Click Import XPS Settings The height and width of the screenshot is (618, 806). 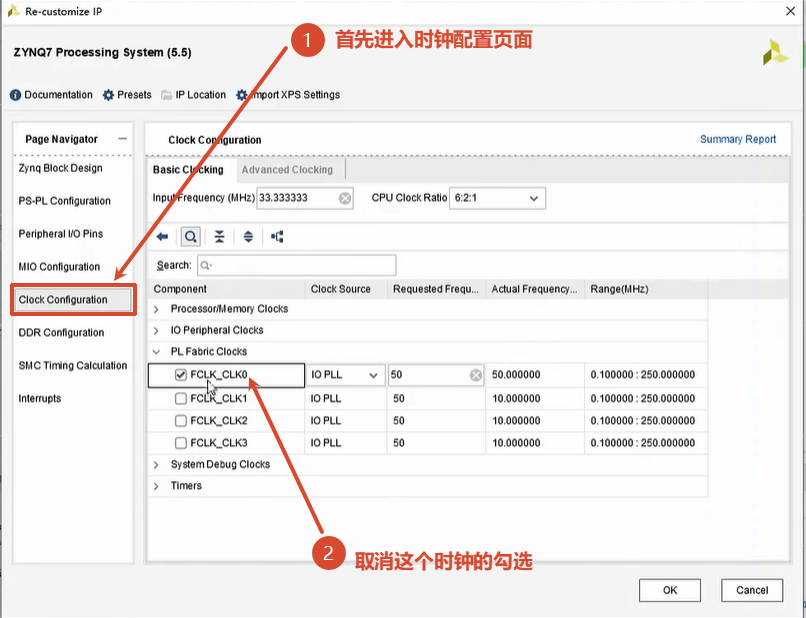(288, 95)
